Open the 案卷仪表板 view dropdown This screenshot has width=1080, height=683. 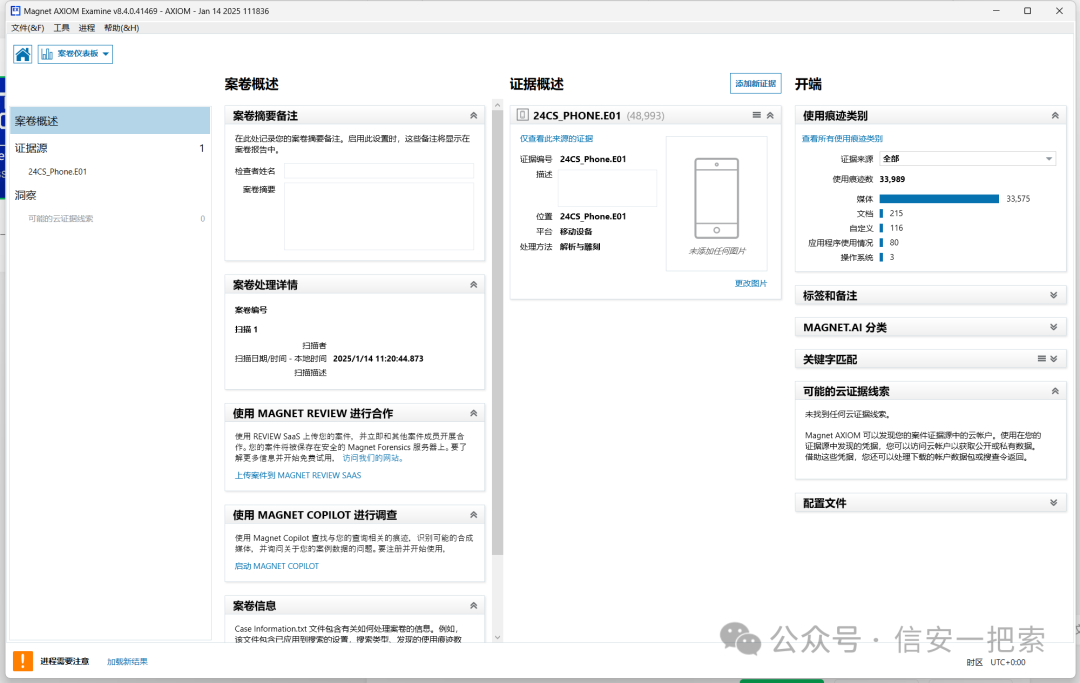75,54
